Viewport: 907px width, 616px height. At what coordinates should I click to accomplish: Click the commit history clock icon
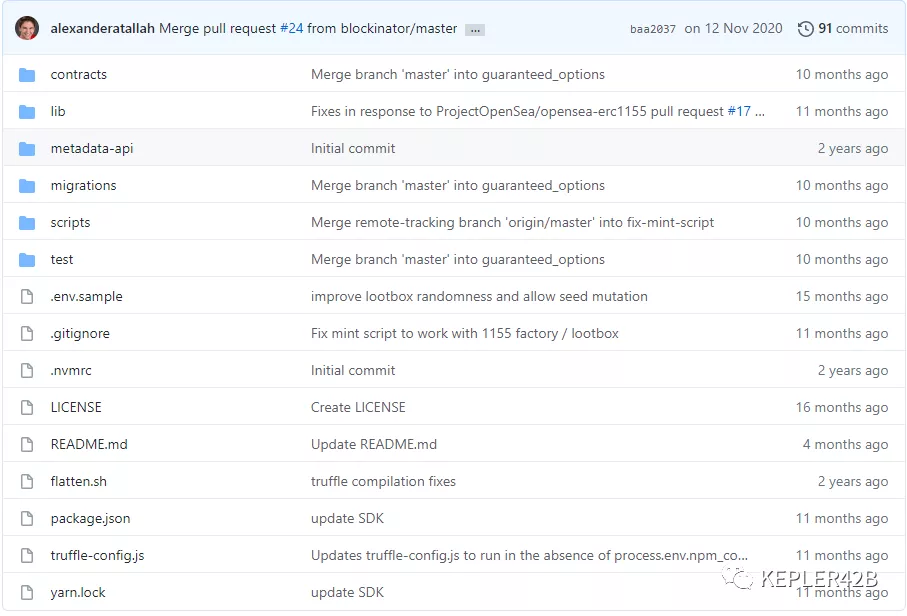coord(805,29)
